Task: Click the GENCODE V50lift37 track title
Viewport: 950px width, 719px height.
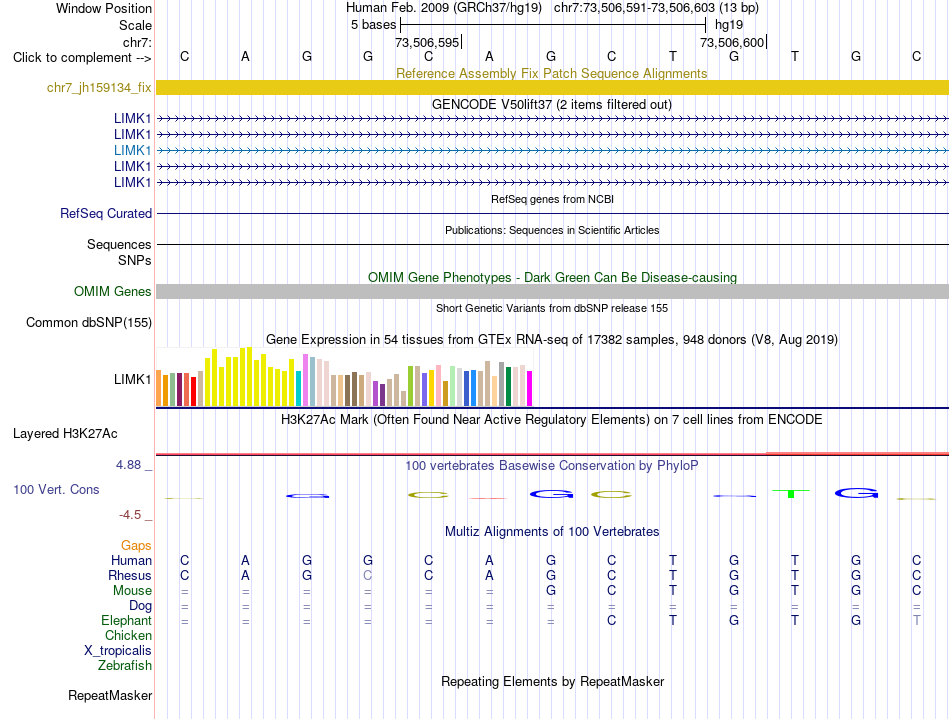Action: pyautogui.click(x=552, y=104)
